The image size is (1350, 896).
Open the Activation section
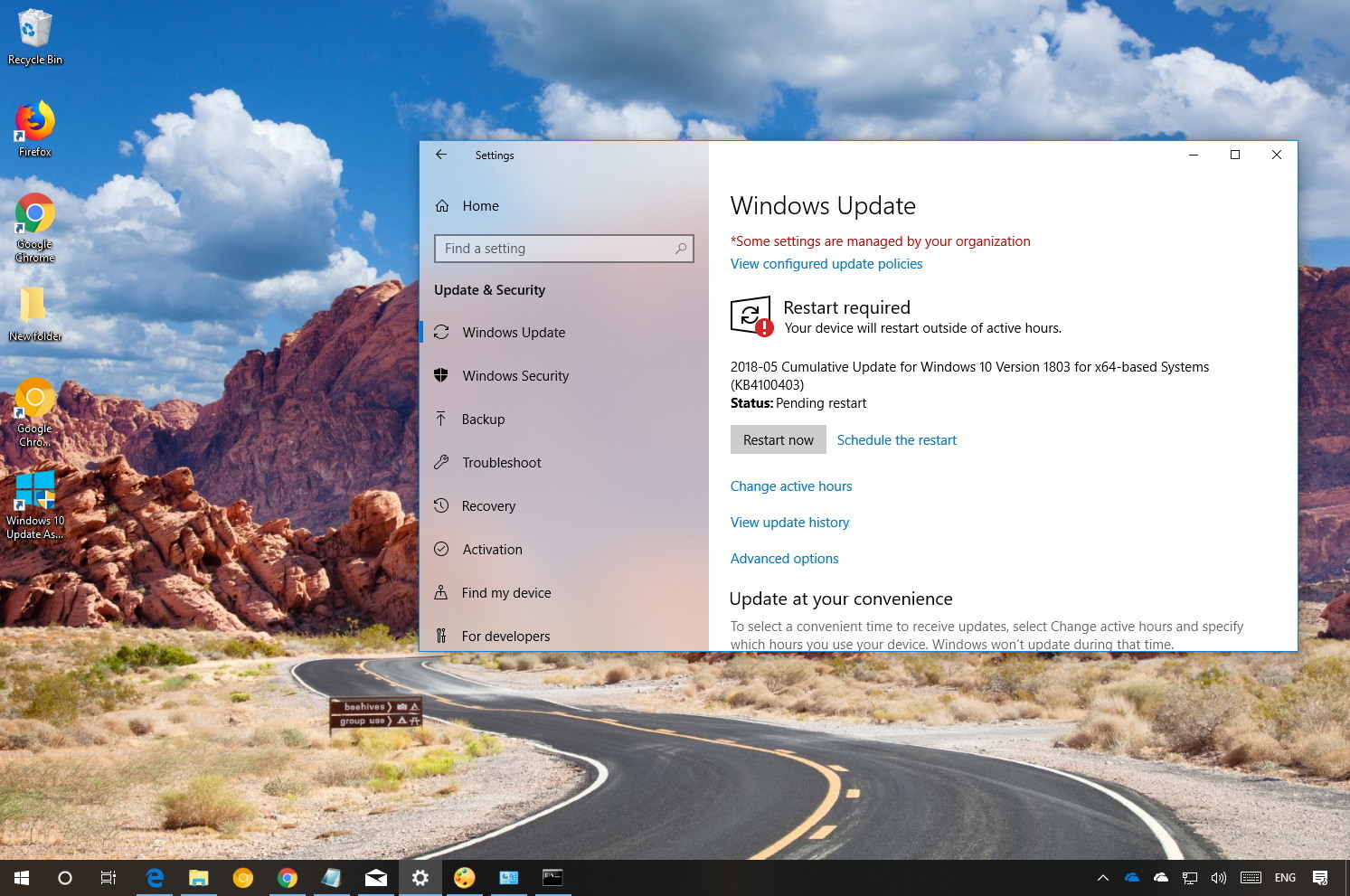coord(492,549)
